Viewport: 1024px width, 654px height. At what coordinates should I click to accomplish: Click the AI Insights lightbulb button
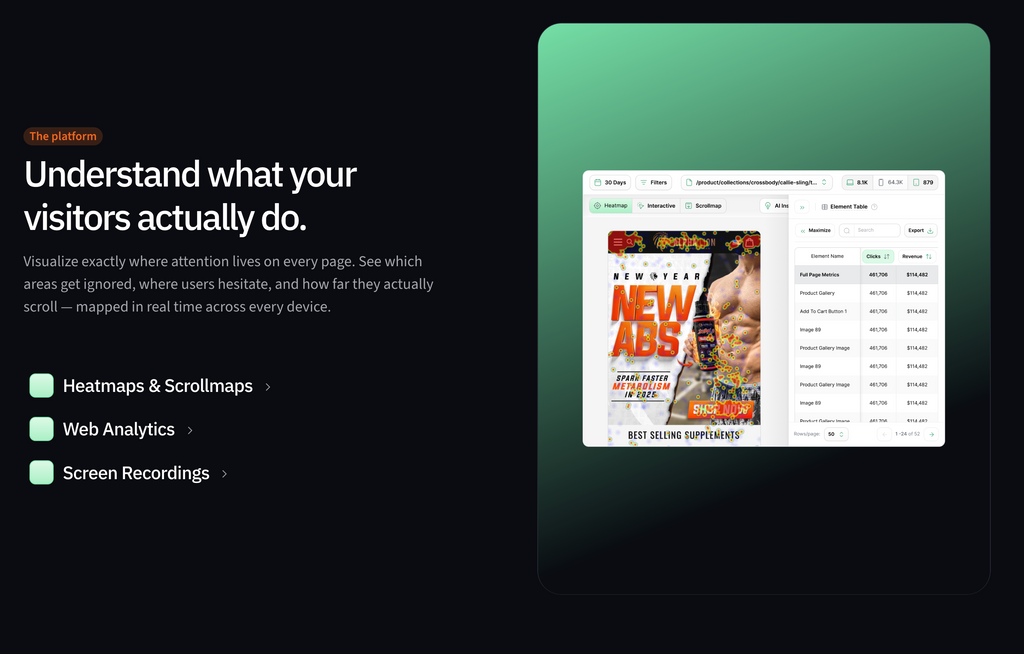[x=775, y=206]
